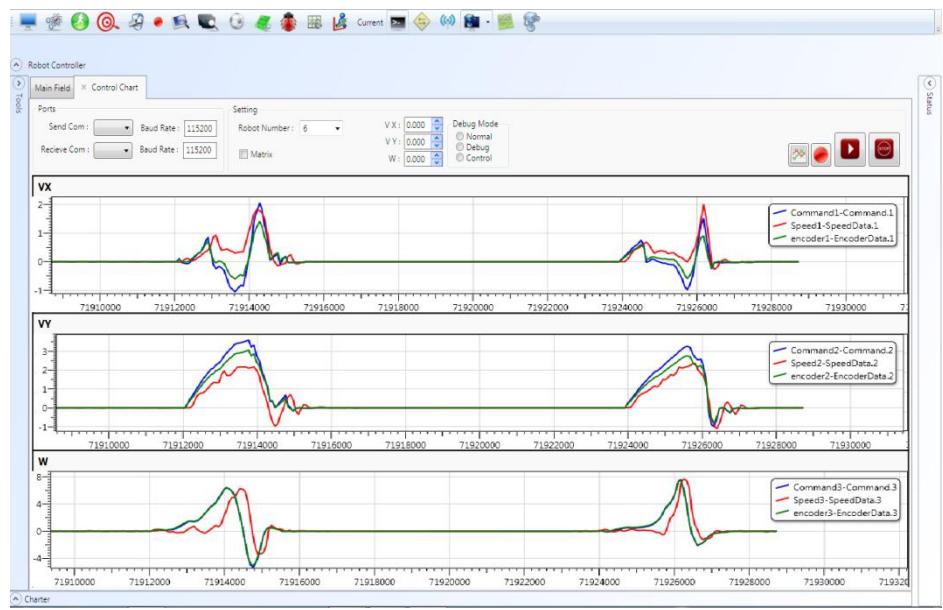
Task: Click Command1-Command.1 legend entry
Action: pos(834,213)
